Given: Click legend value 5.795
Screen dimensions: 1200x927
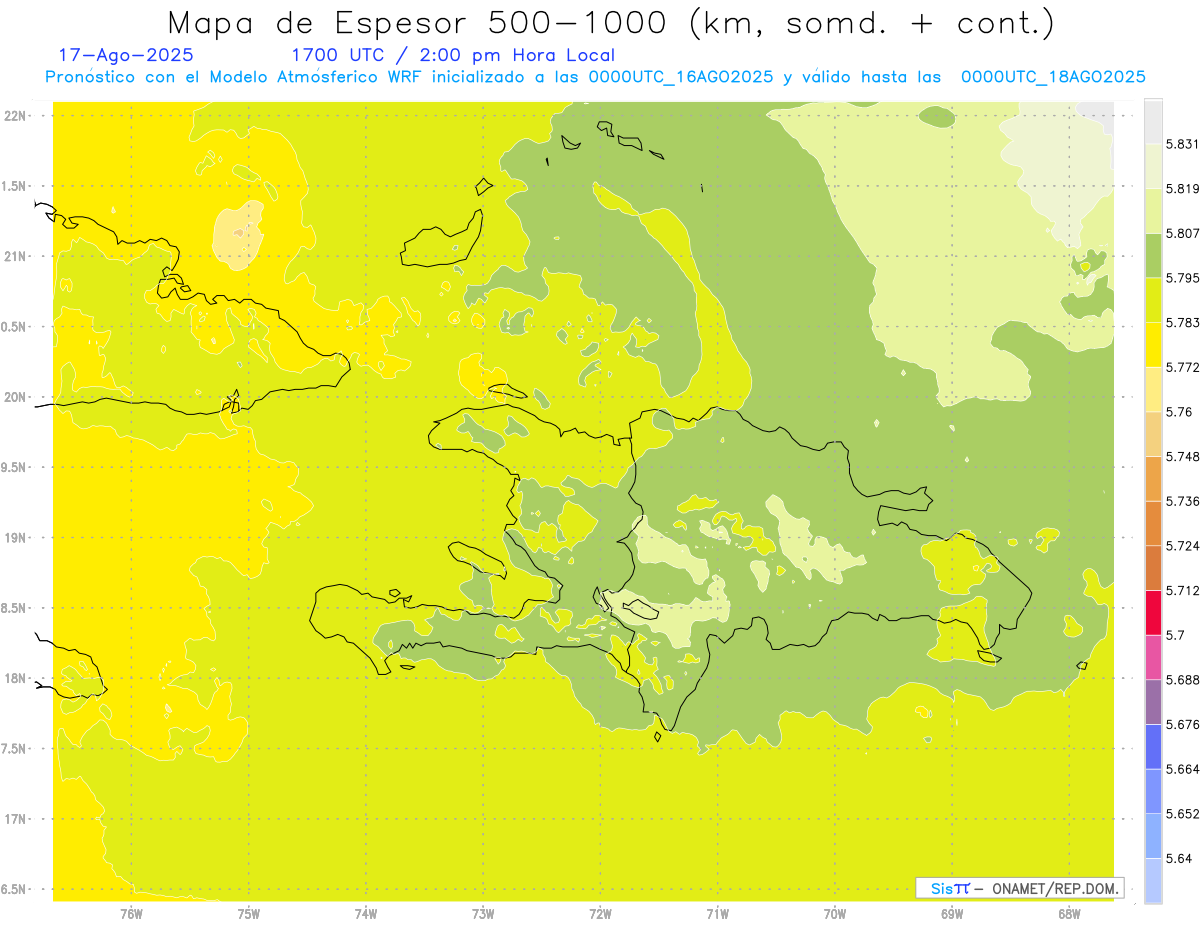Looking at the screenshot, I should click(1182, 278).
